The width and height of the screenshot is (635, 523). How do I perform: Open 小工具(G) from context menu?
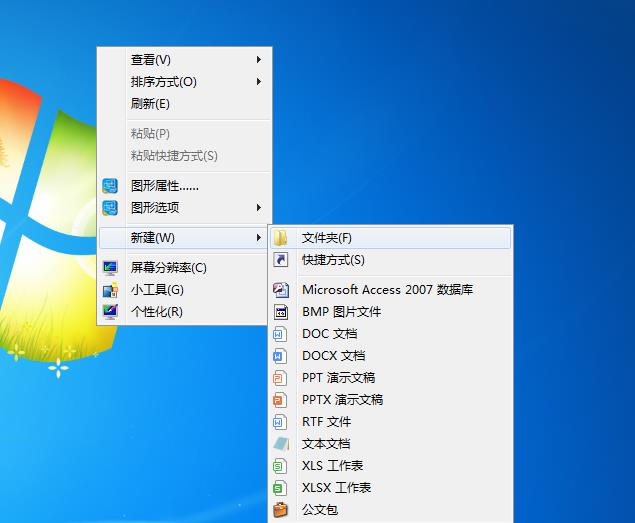(x=185, y=290)
